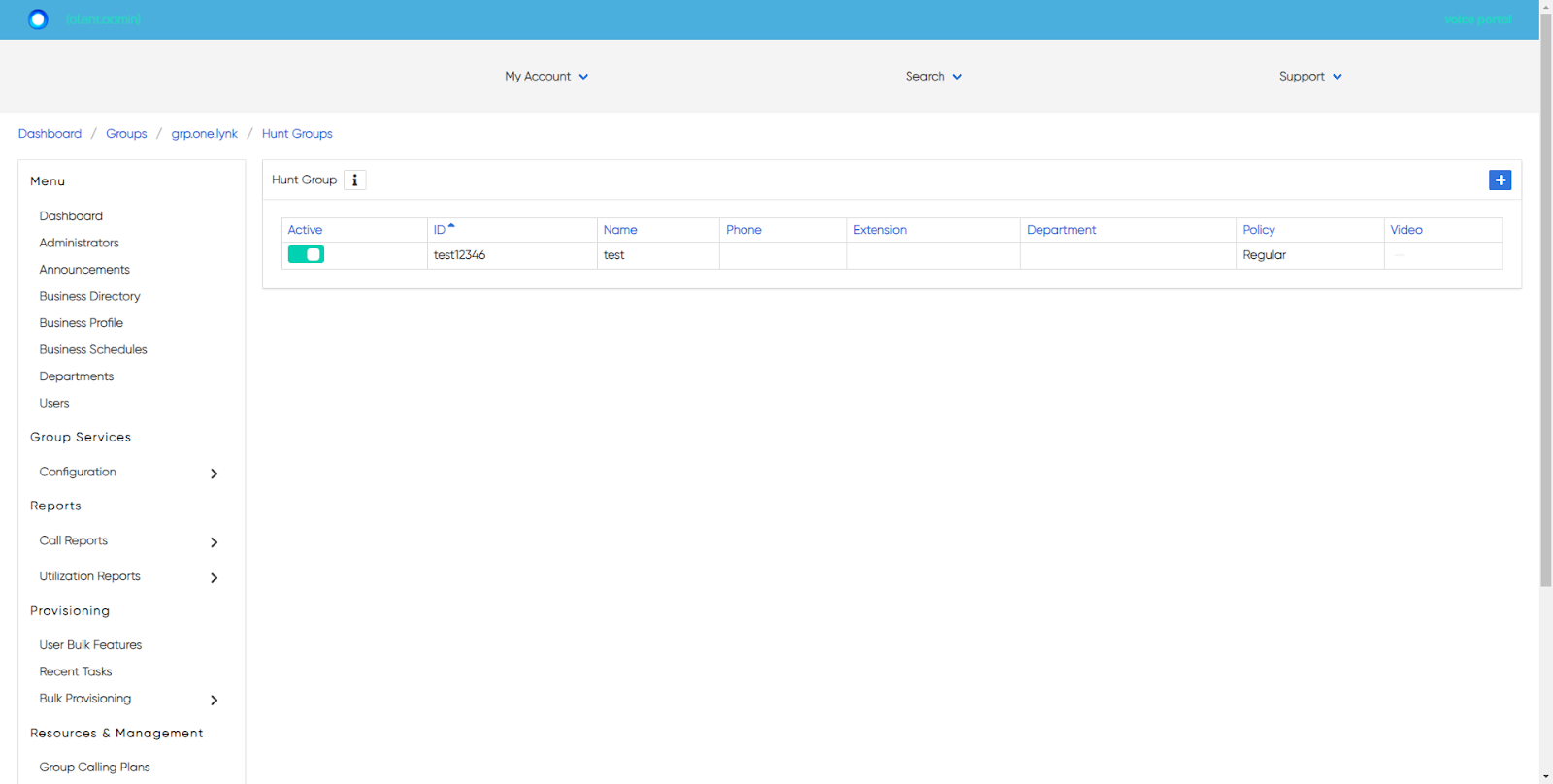Open Business Profile in the sidebar
Screen dimensions: 1553x784
(x=81, y=323)
